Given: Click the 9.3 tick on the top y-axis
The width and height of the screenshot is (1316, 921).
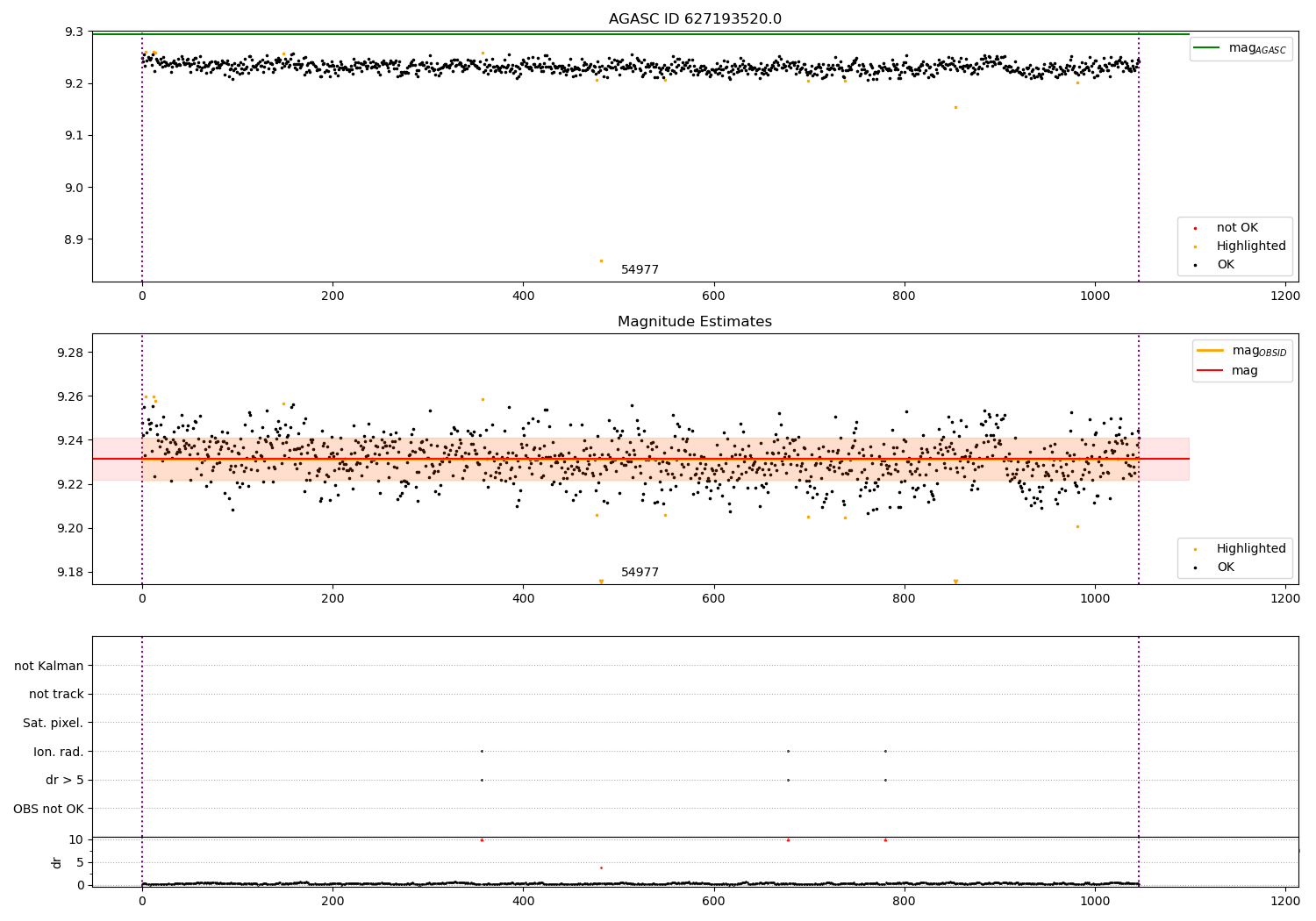Looking at the screenshot, I should pos(74,32).
